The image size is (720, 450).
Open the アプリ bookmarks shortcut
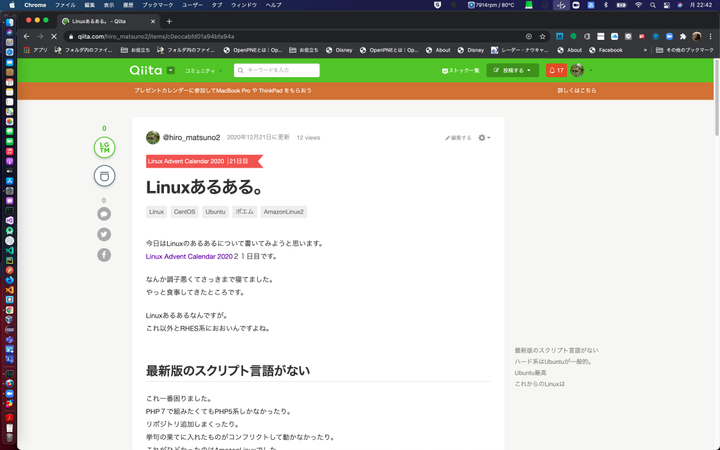(35, 50)
